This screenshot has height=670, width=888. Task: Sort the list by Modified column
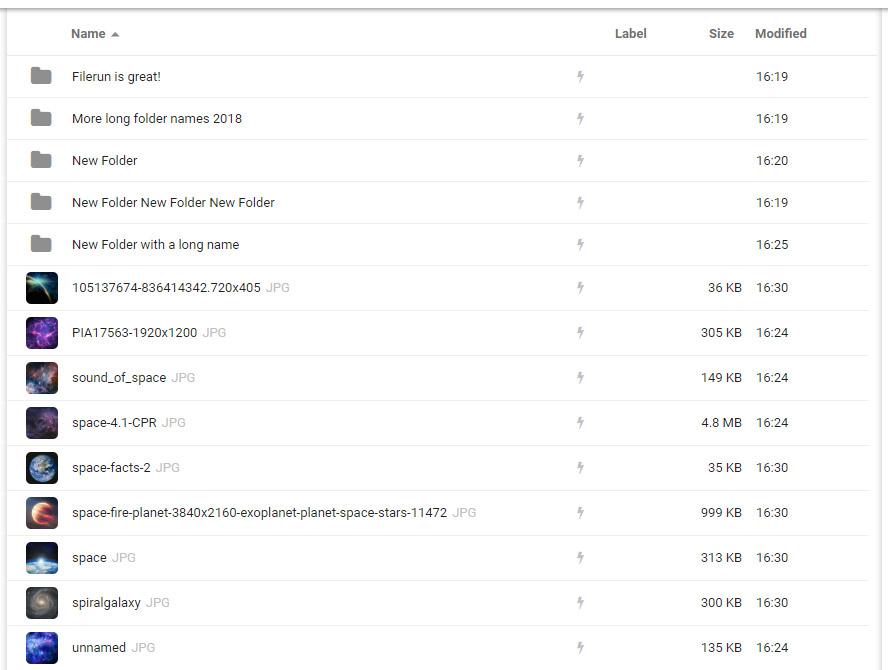(780, 33)
